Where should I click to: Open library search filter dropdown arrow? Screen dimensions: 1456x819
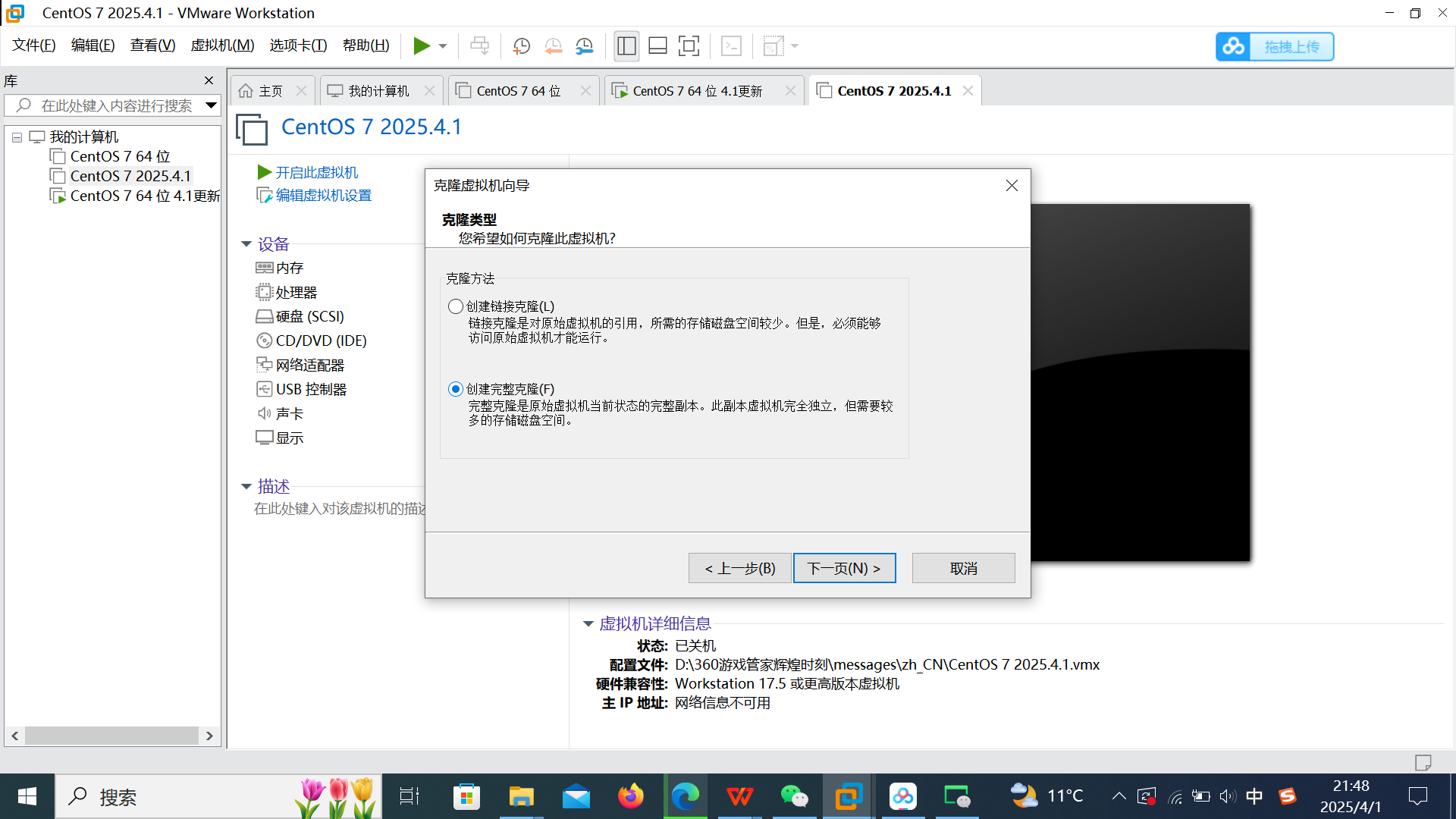coord(211,105)
